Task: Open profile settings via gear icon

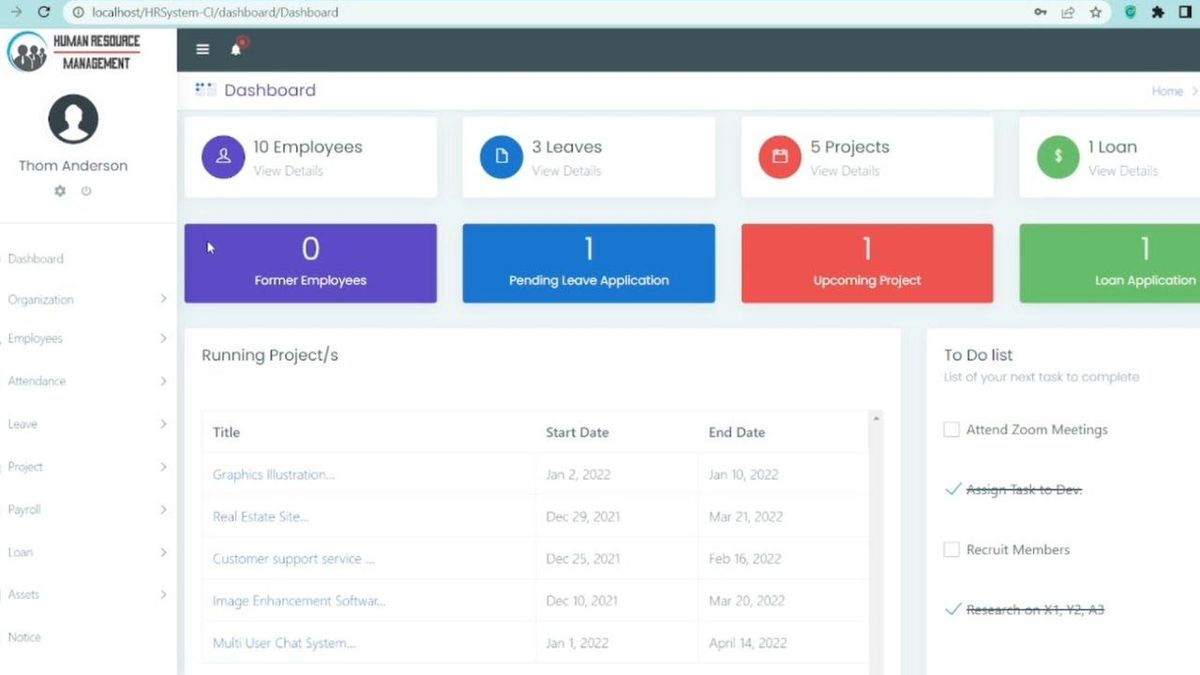Action: pyautogui.click(x=60, y=191)
